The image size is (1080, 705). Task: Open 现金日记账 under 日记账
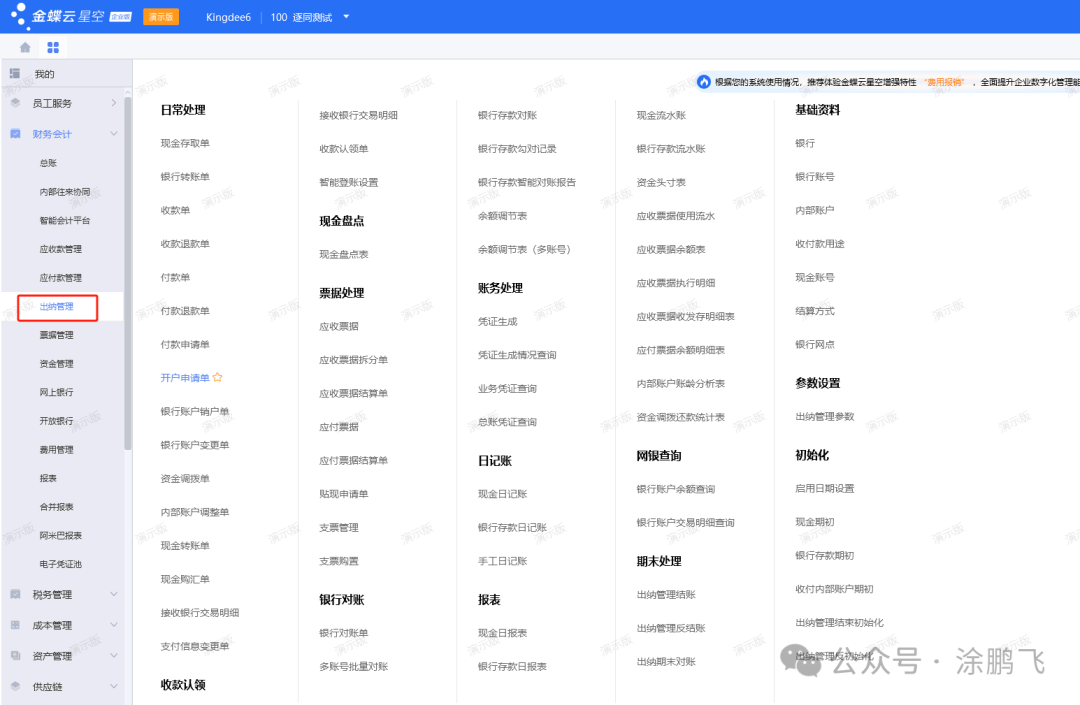pyautogui.click(x=502, y=494)
